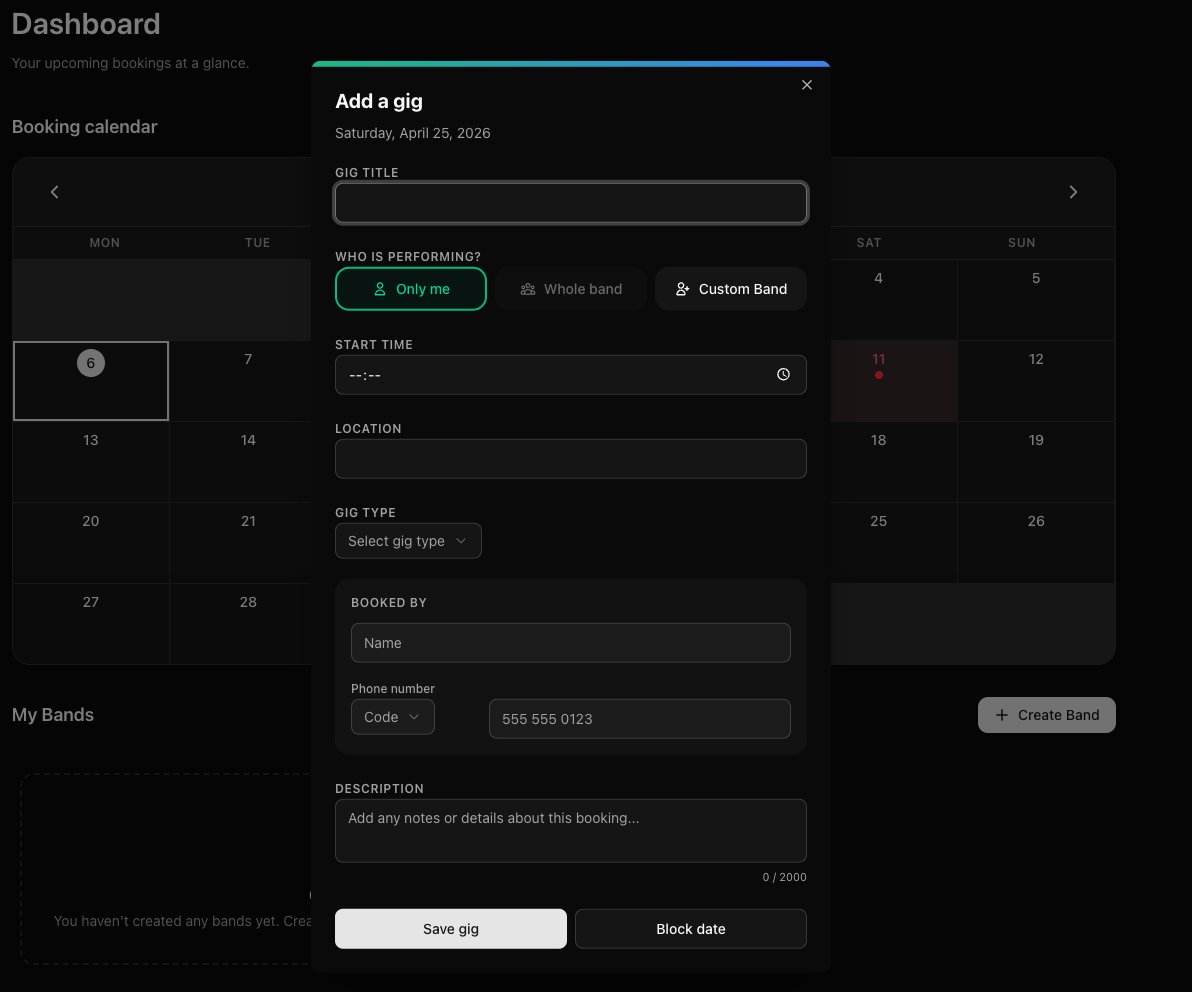This screenshot has width=1192, height=992.
Task: Focus the Location input field
Action: [x=571, y=459]
